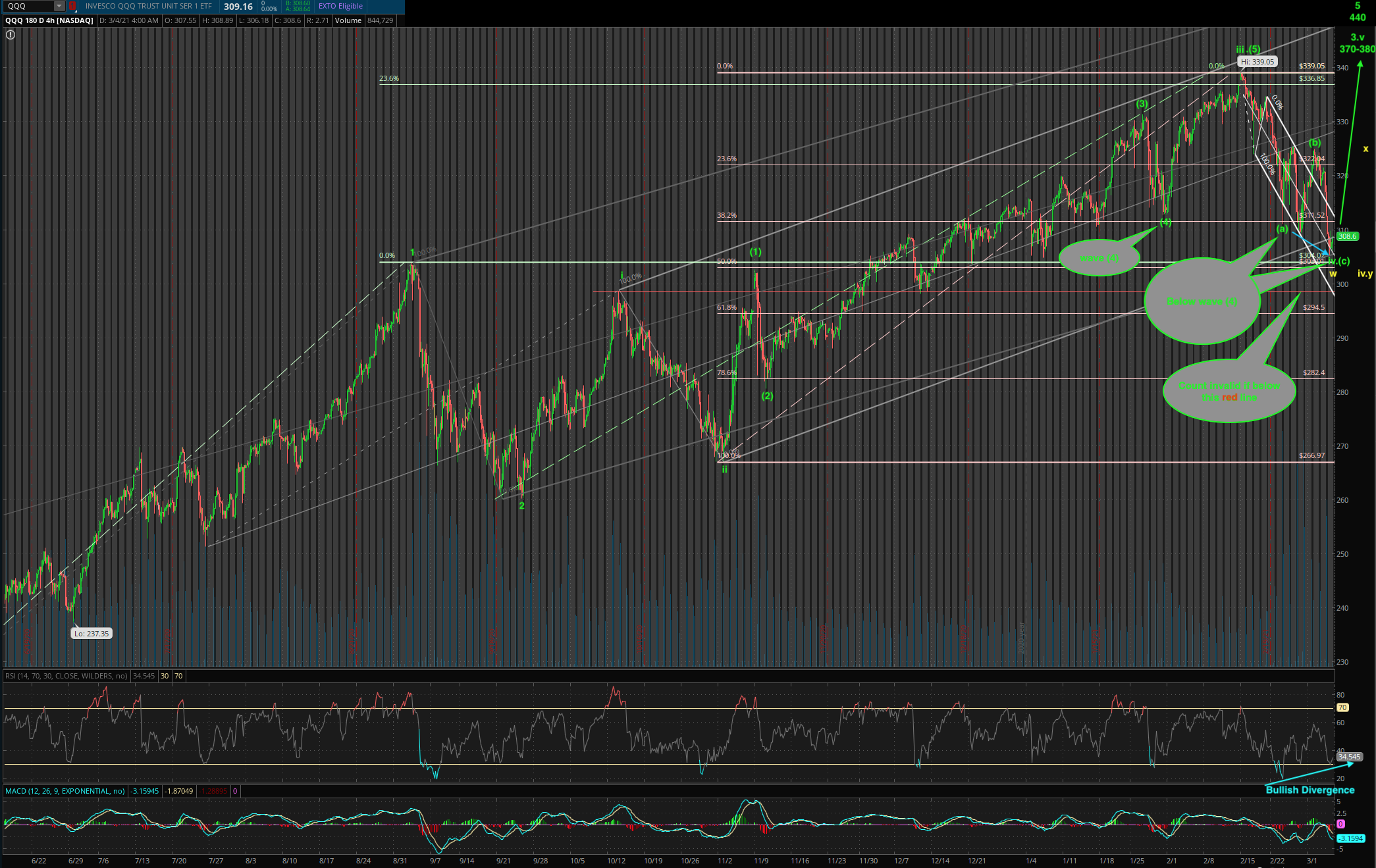The width and height of the screenshot is (1376, 868).
Task: Click the Bullish Divergence annotation text
Action: click(1310, 790)
